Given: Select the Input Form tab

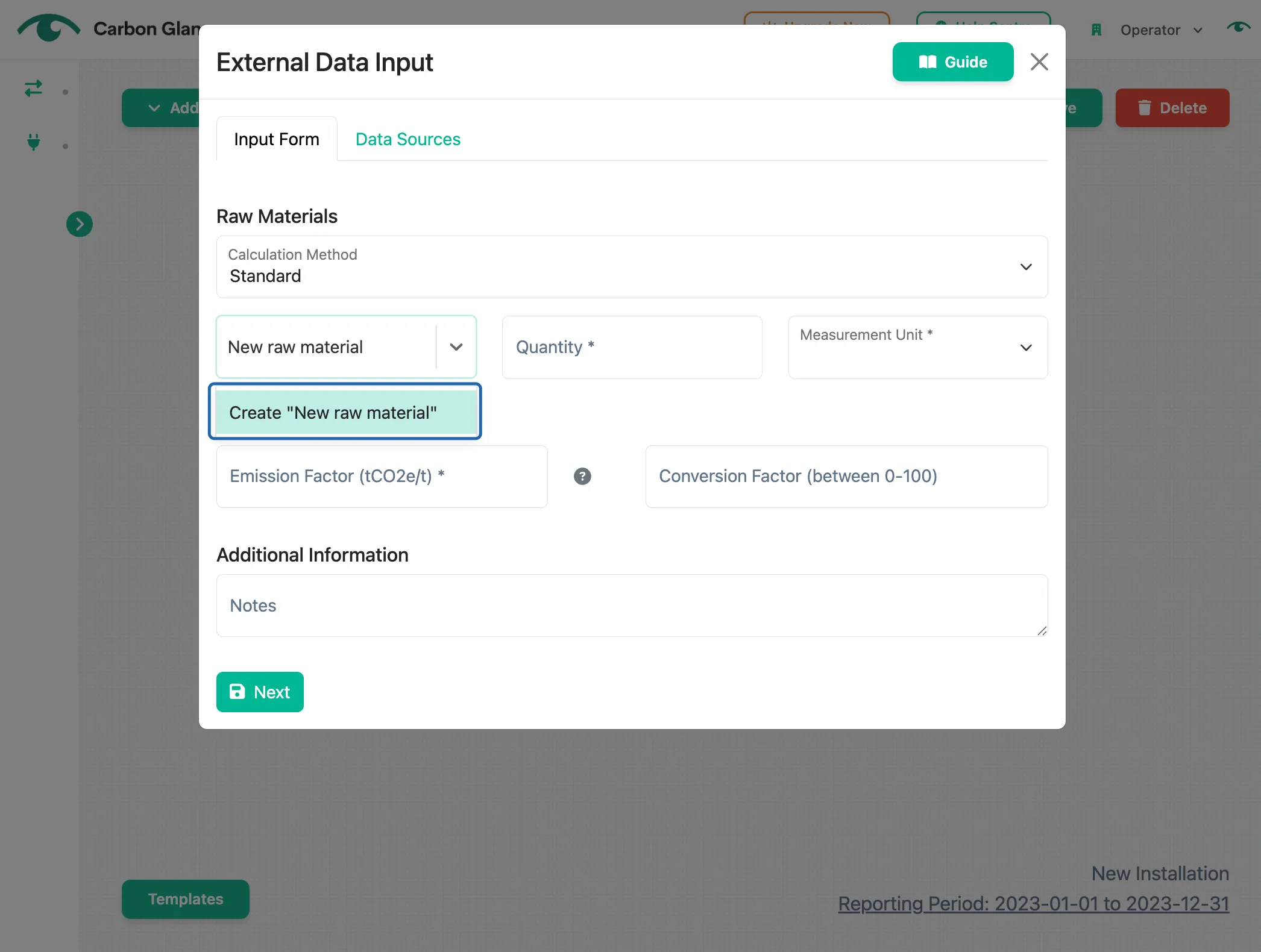Looking at the screenshot, I should 277,139.
